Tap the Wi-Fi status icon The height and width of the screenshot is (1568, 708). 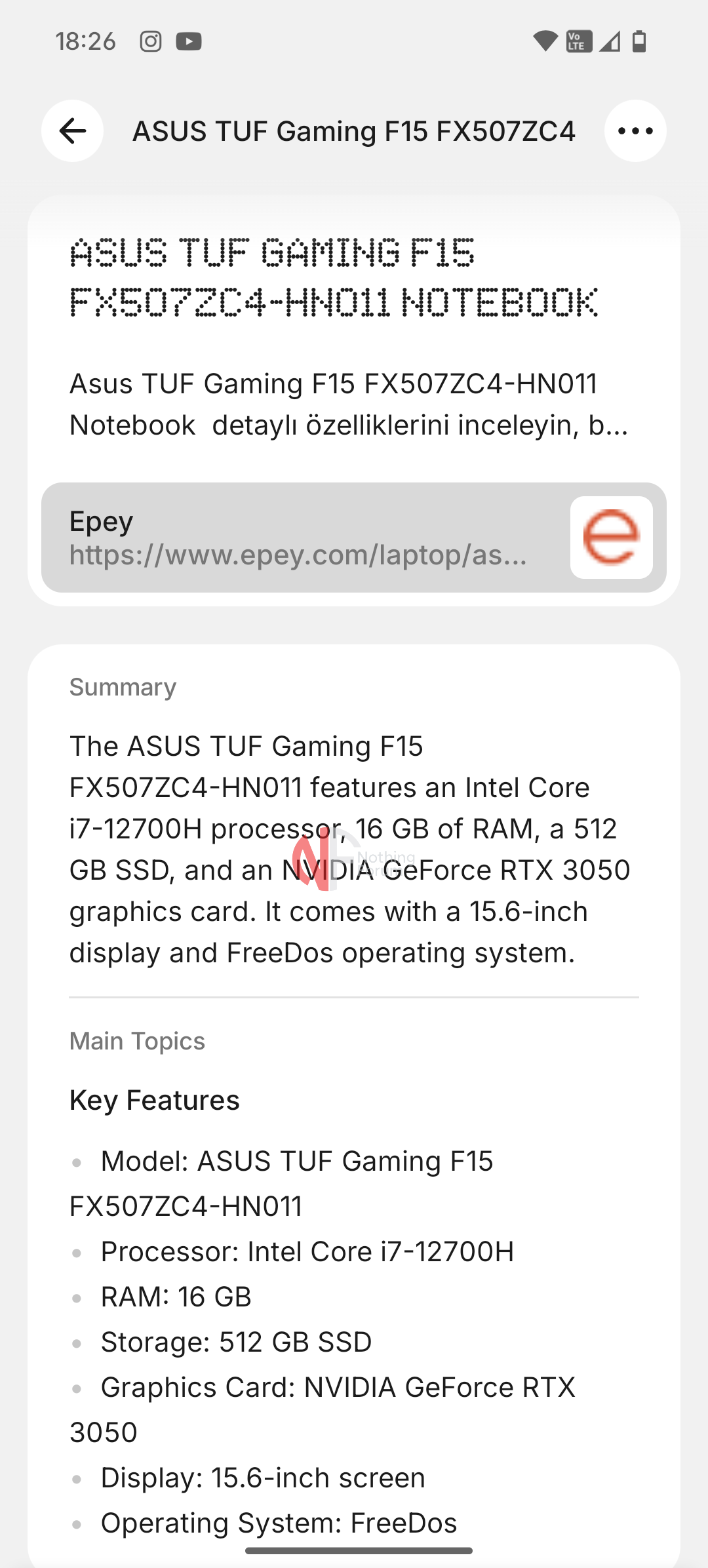point(545,41)
